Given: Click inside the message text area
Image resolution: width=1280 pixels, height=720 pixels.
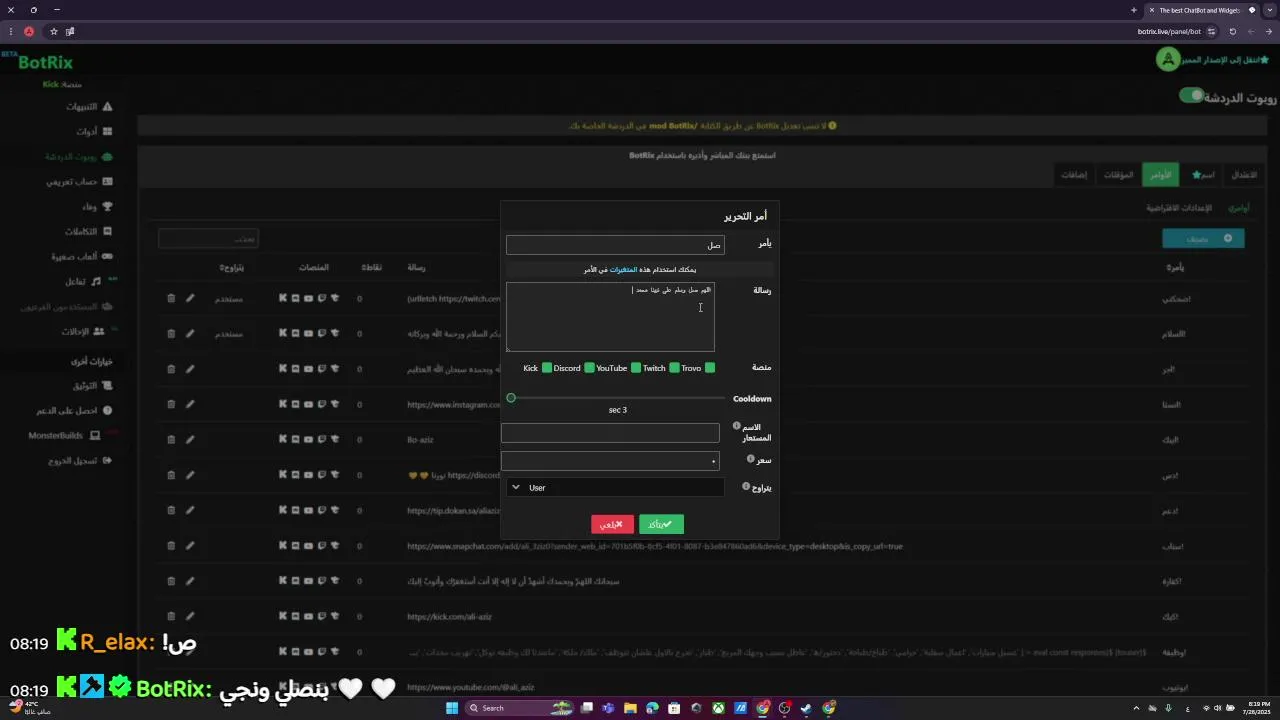Looking at the screenshot, I should pos(610,317).
